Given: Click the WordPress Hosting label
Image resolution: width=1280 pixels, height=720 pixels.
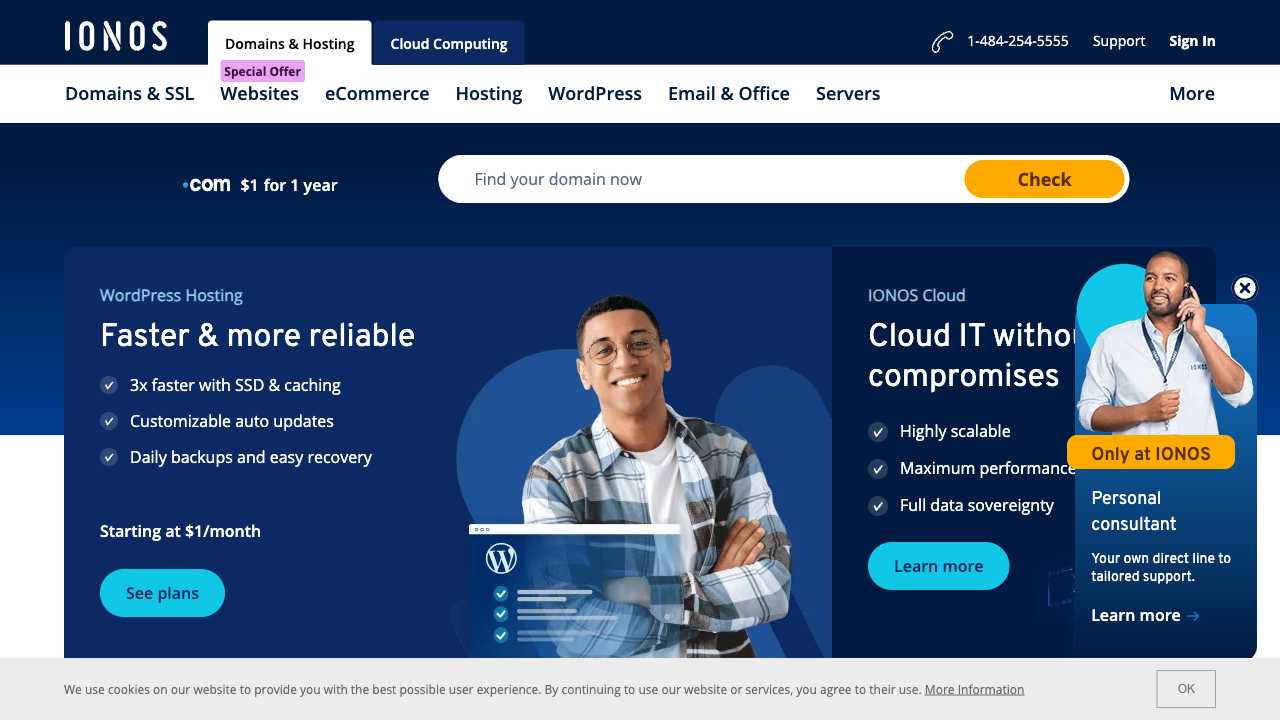Looking at the screenshot, I should point(171,295).
